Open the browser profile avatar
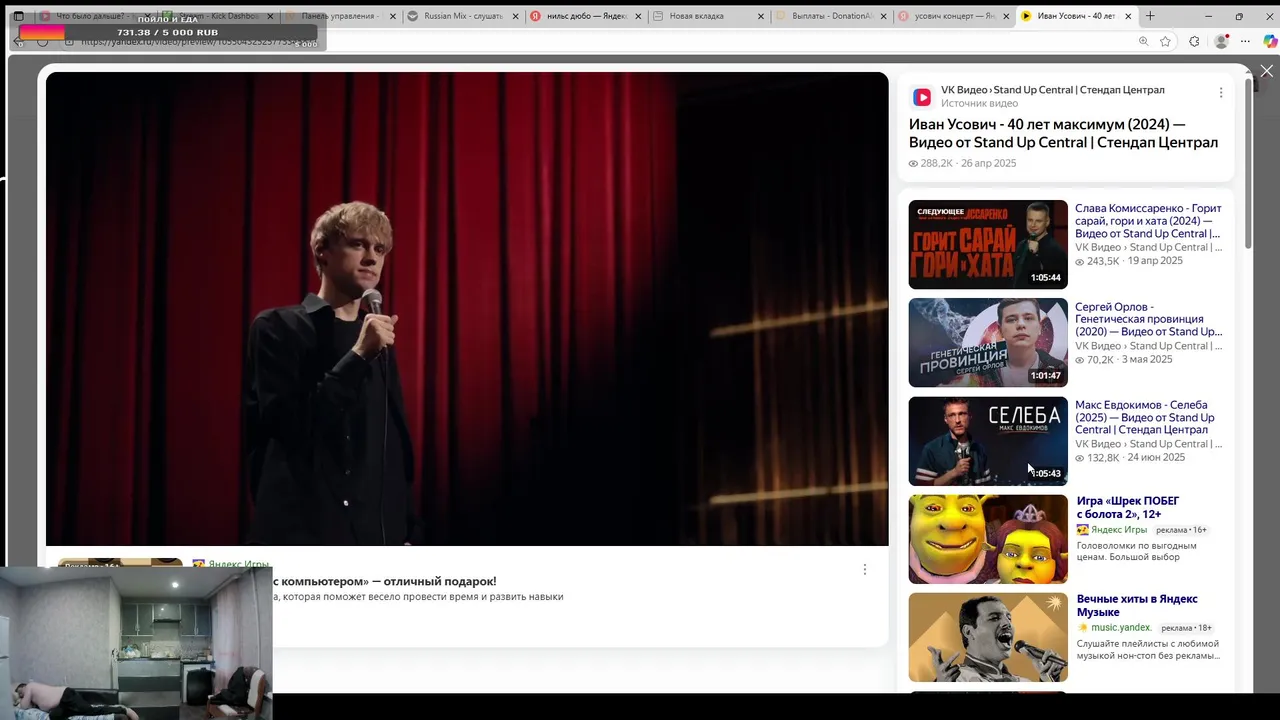This screenshot has width=1280, height=720. pos(1221,41)
